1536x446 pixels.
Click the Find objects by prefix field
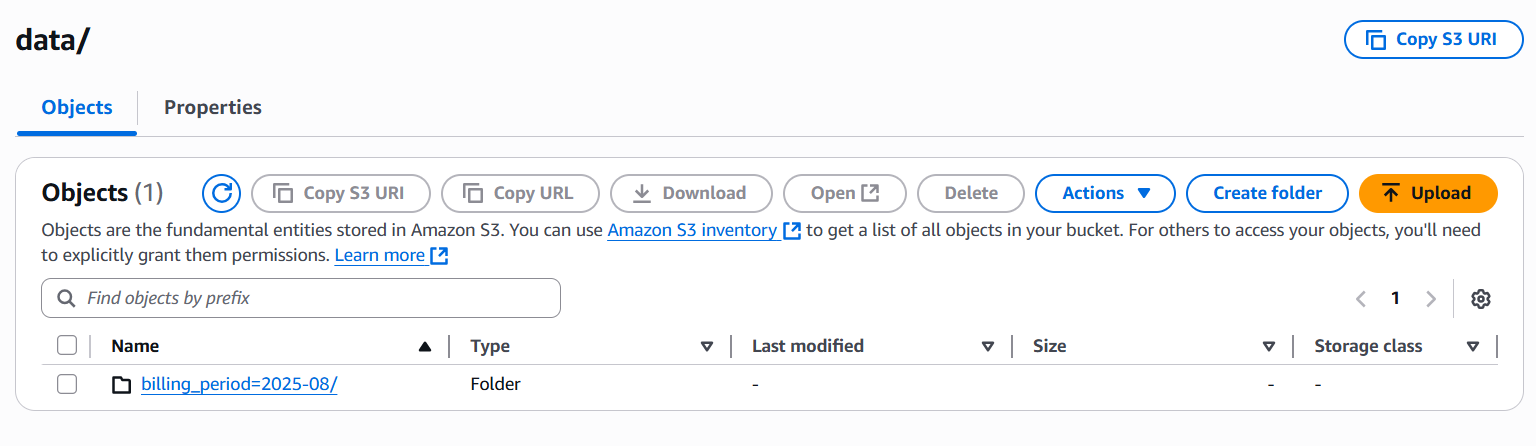(310, 298)
